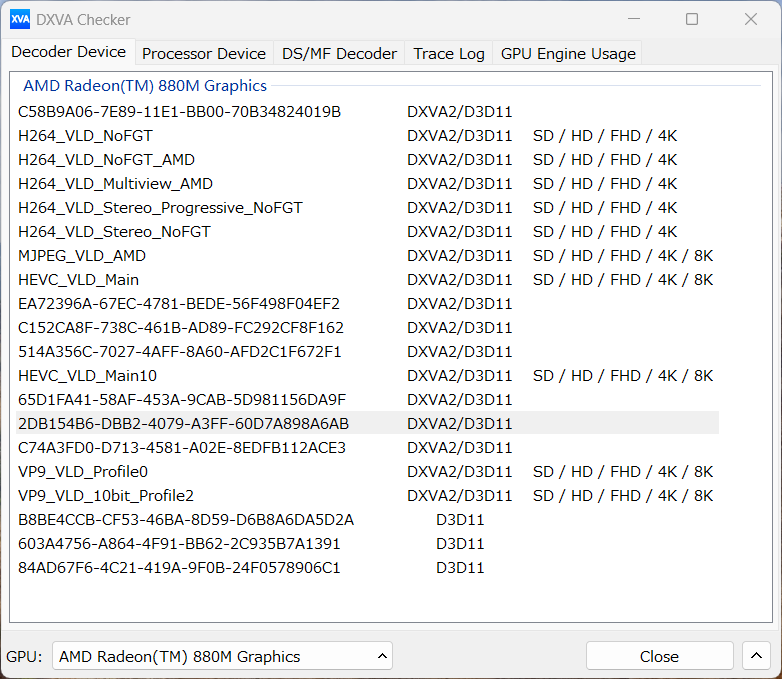
Task: Open the GPU selection dropdown
Action: (222, 656)
